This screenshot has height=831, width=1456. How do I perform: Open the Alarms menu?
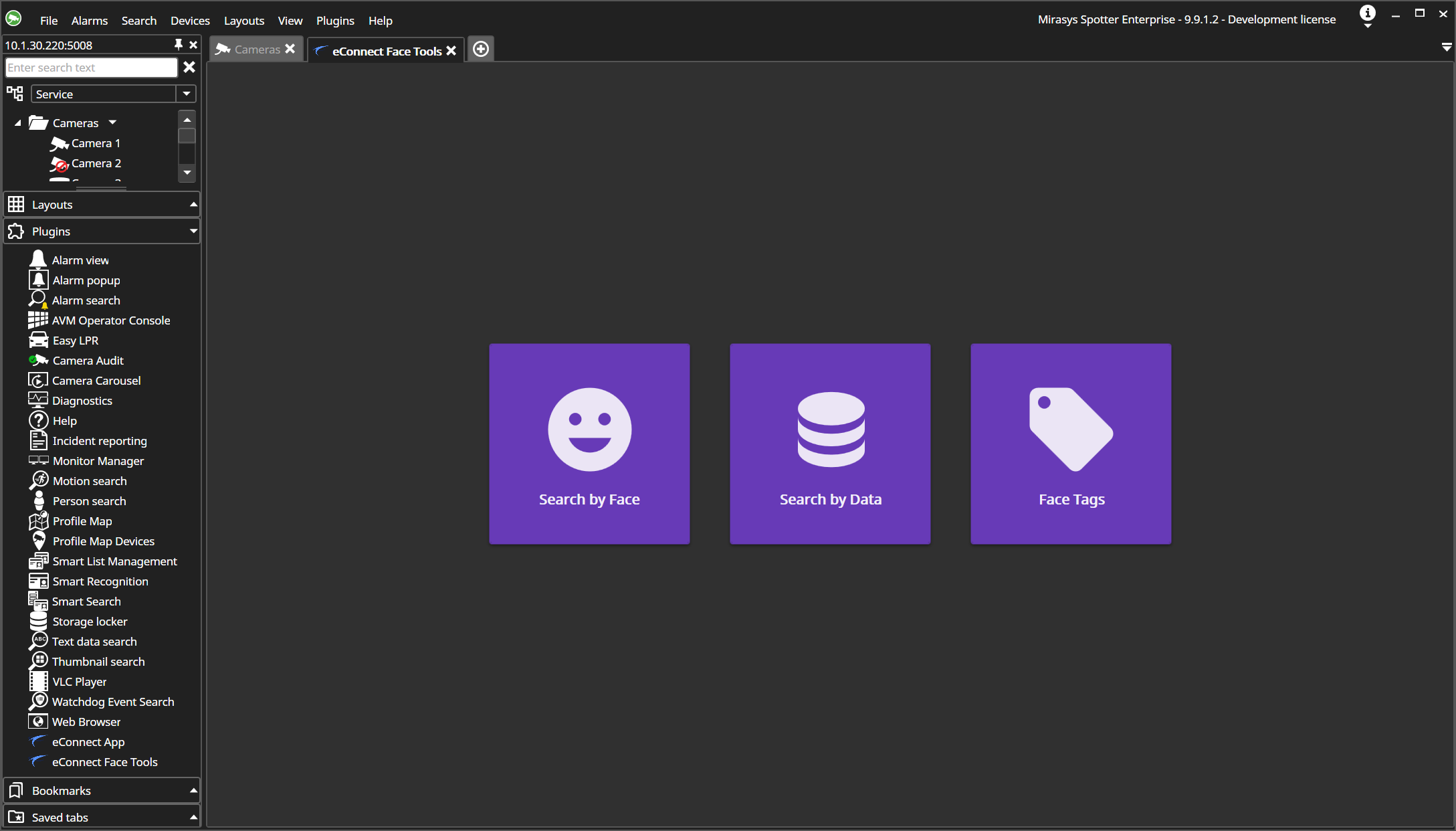click(90, 21)
